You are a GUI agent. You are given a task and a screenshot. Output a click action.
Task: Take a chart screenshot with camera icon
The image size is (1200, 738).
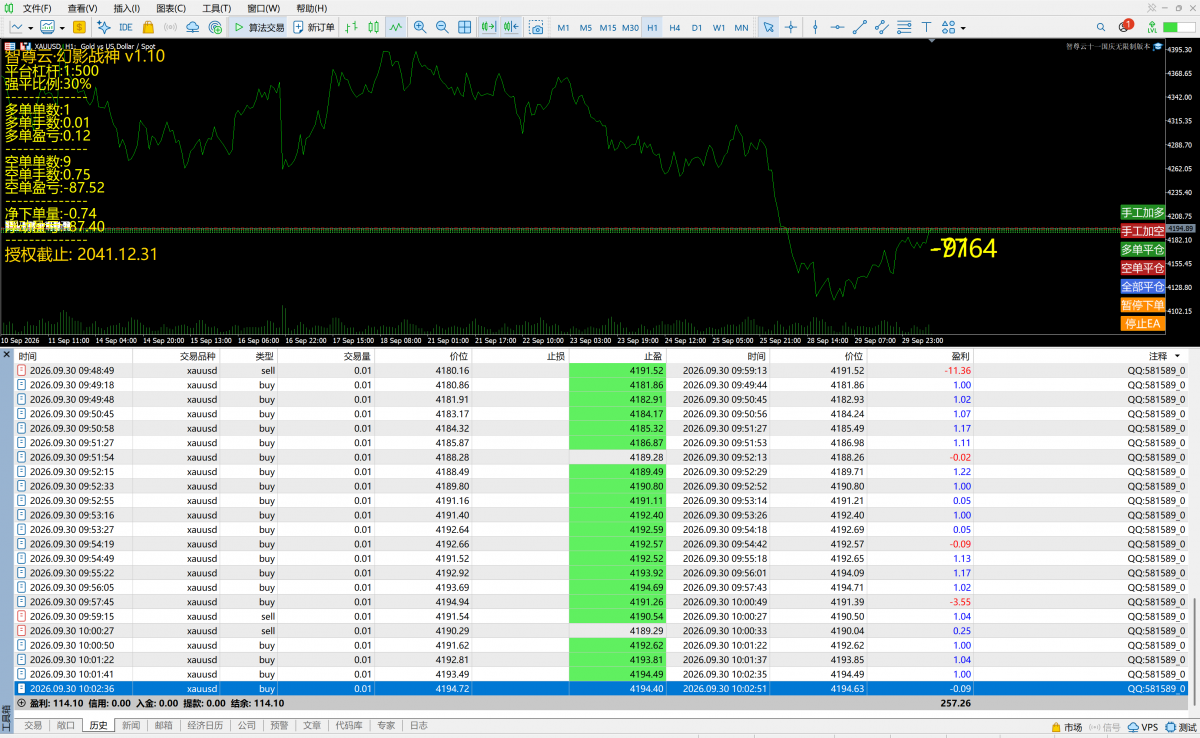[537, 27]
